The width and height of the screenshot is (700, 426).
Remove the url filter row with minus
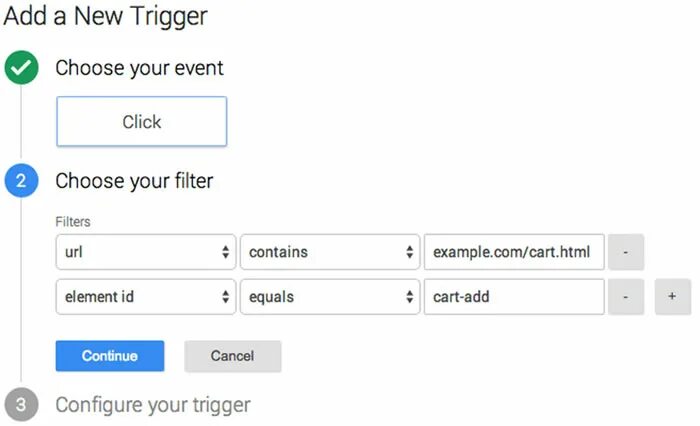[626, 252]
